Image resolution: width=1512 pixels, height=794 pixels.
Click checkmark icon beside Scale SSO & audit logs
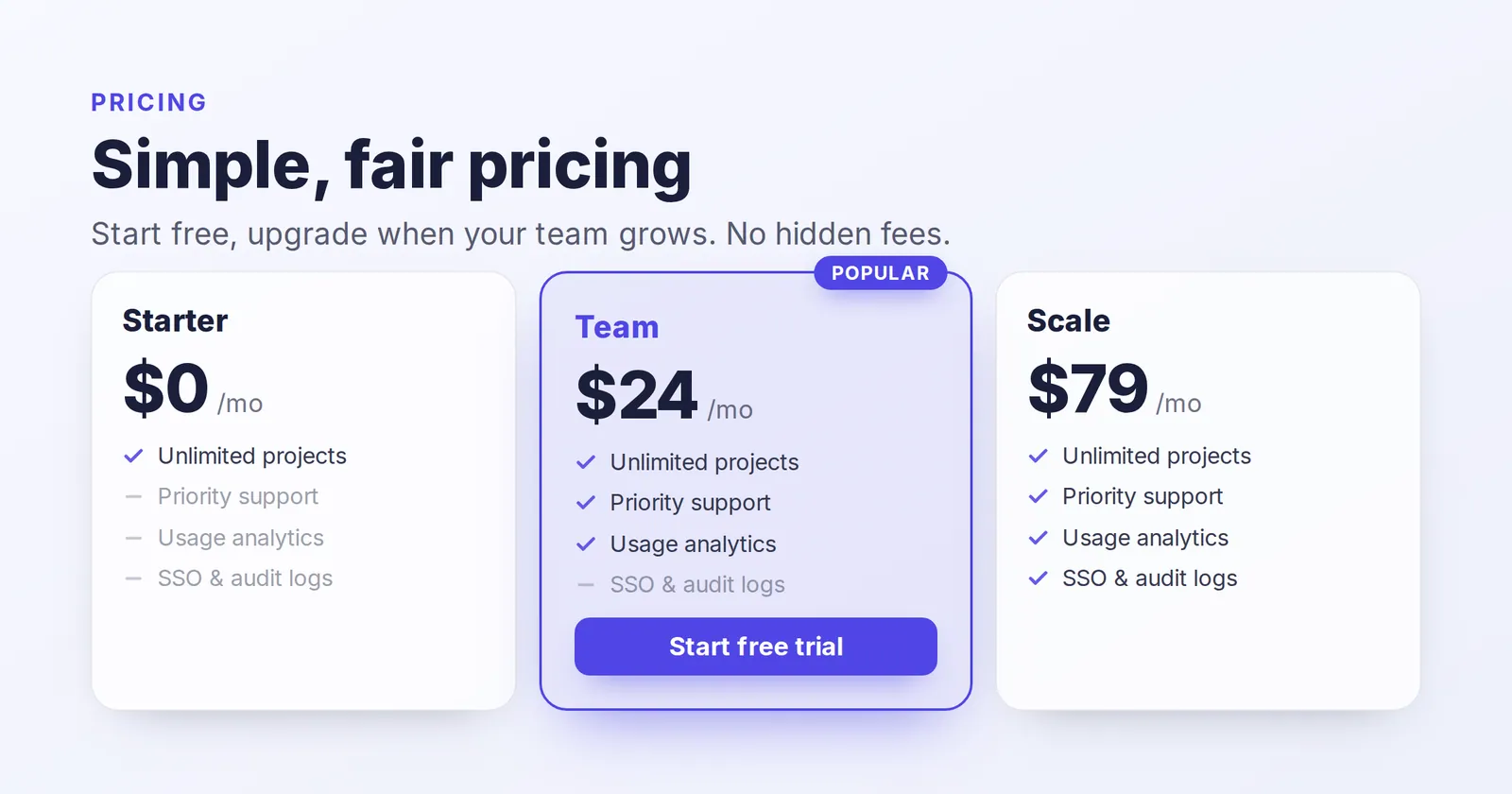(1038, 578)
